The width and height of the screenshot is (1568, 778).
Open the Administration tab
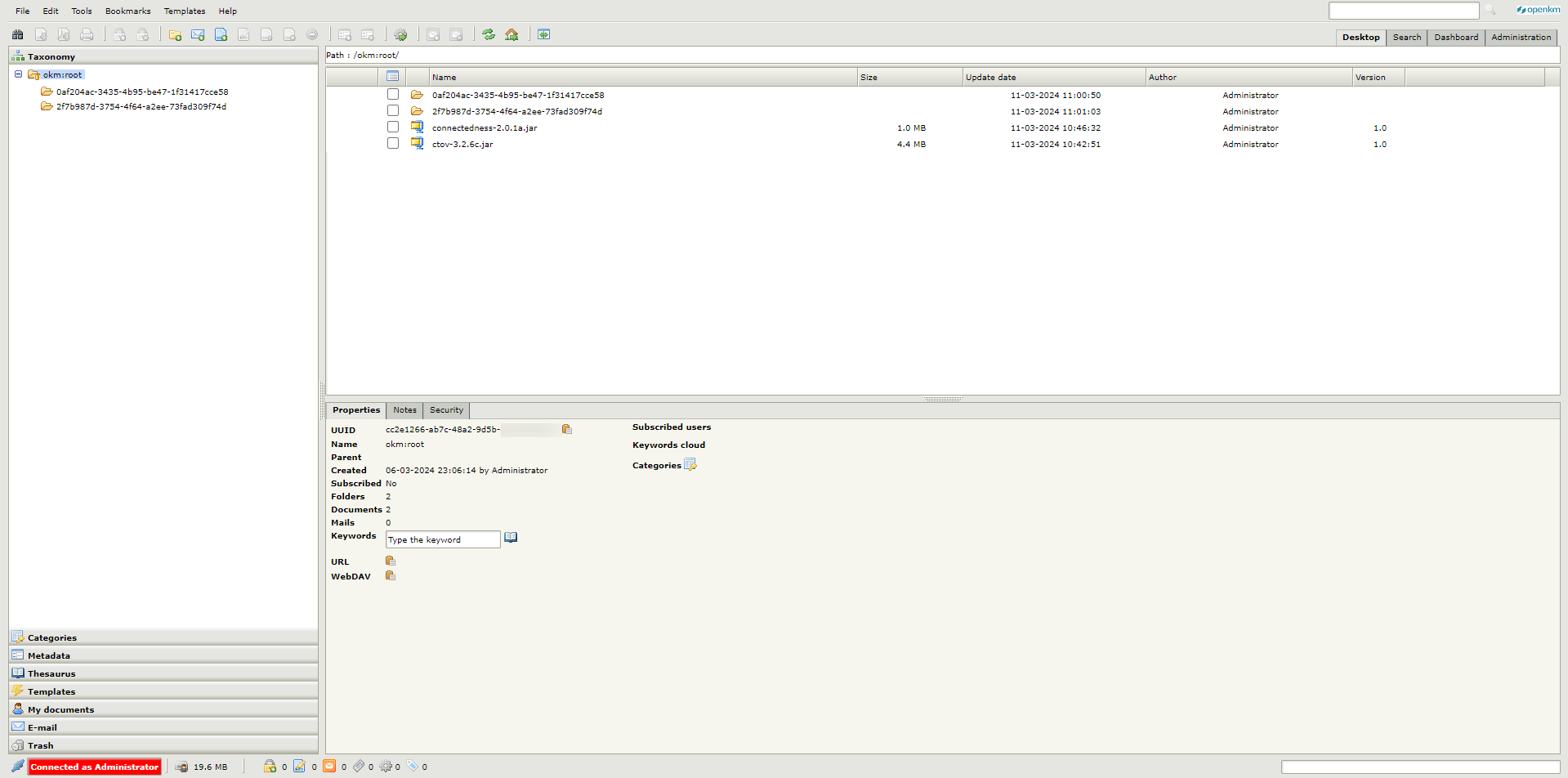coord(1521,38)
